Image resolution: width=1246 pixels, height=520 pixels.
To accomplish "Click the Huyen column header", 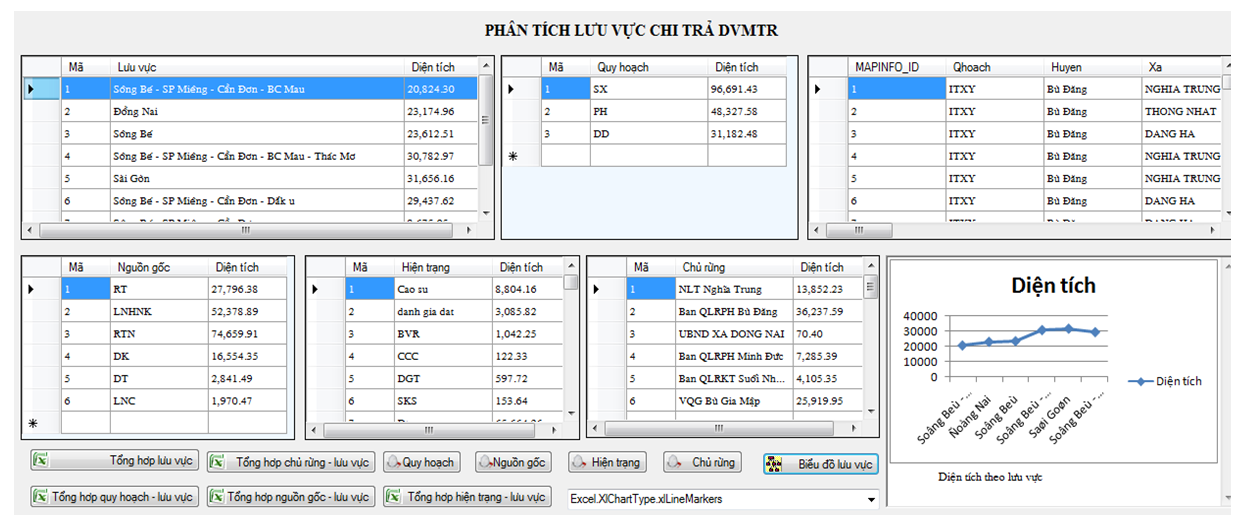I will [1092, 67].
